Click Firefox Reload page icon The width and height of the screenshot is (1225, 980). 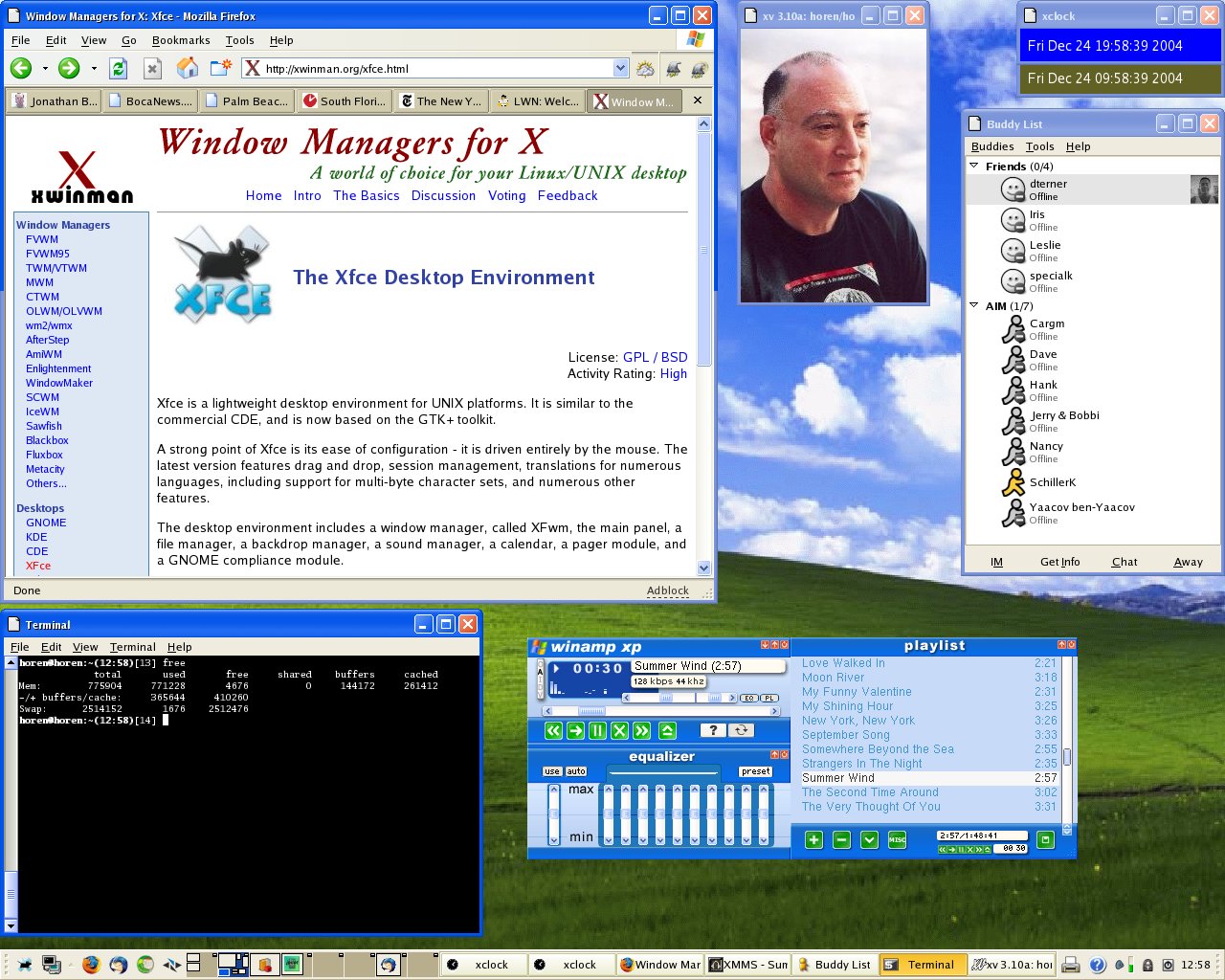coord(118,68)
